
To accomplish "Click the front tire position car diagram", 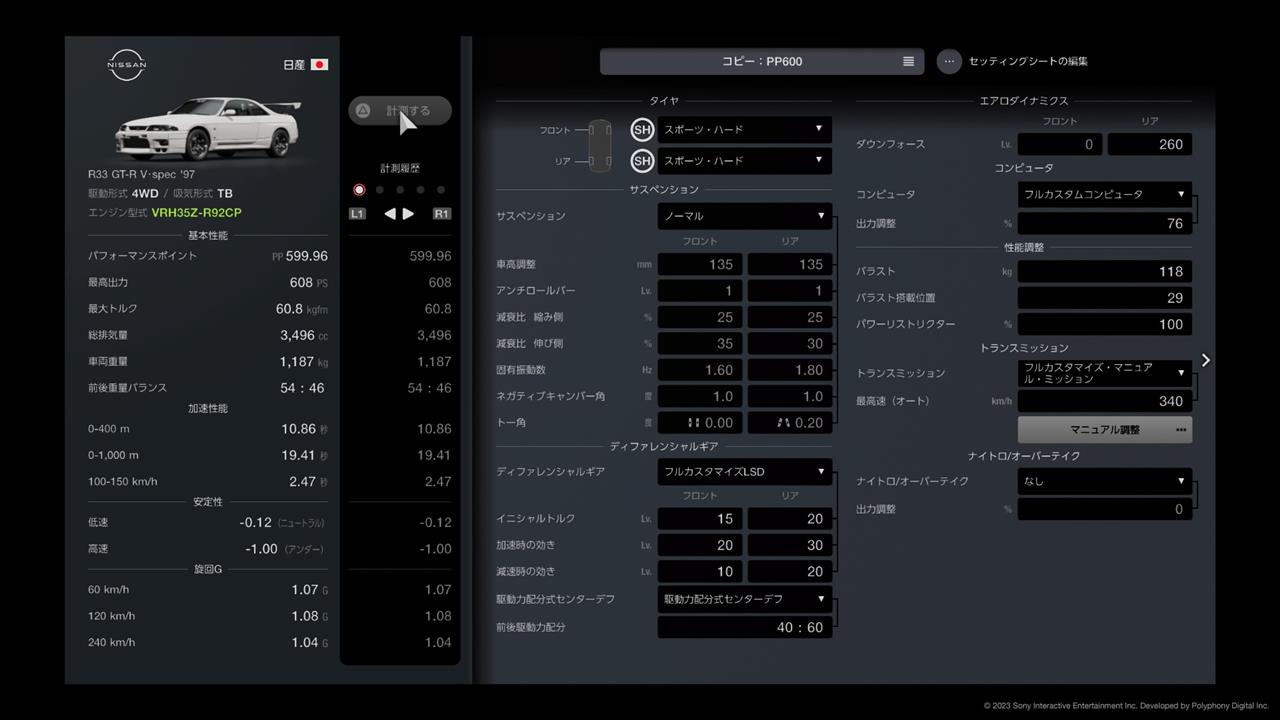I will [x=600, y=130].
